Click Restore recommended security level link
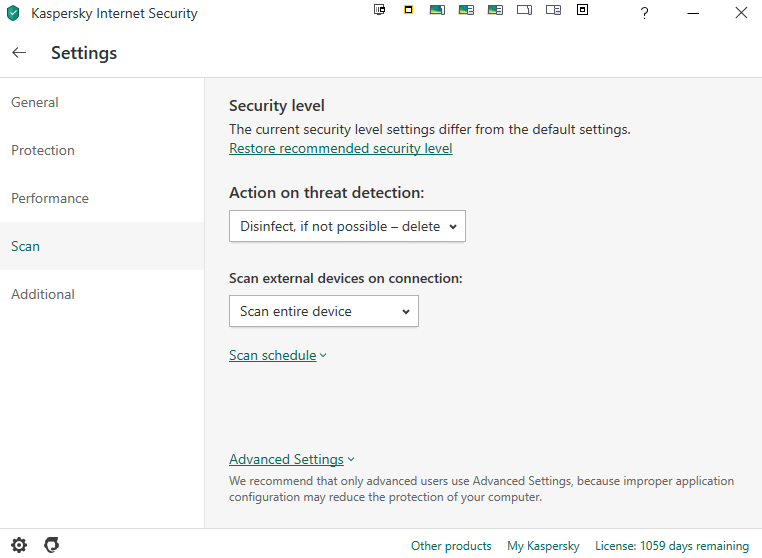762x558 pixels. click(x=340, y=148)
